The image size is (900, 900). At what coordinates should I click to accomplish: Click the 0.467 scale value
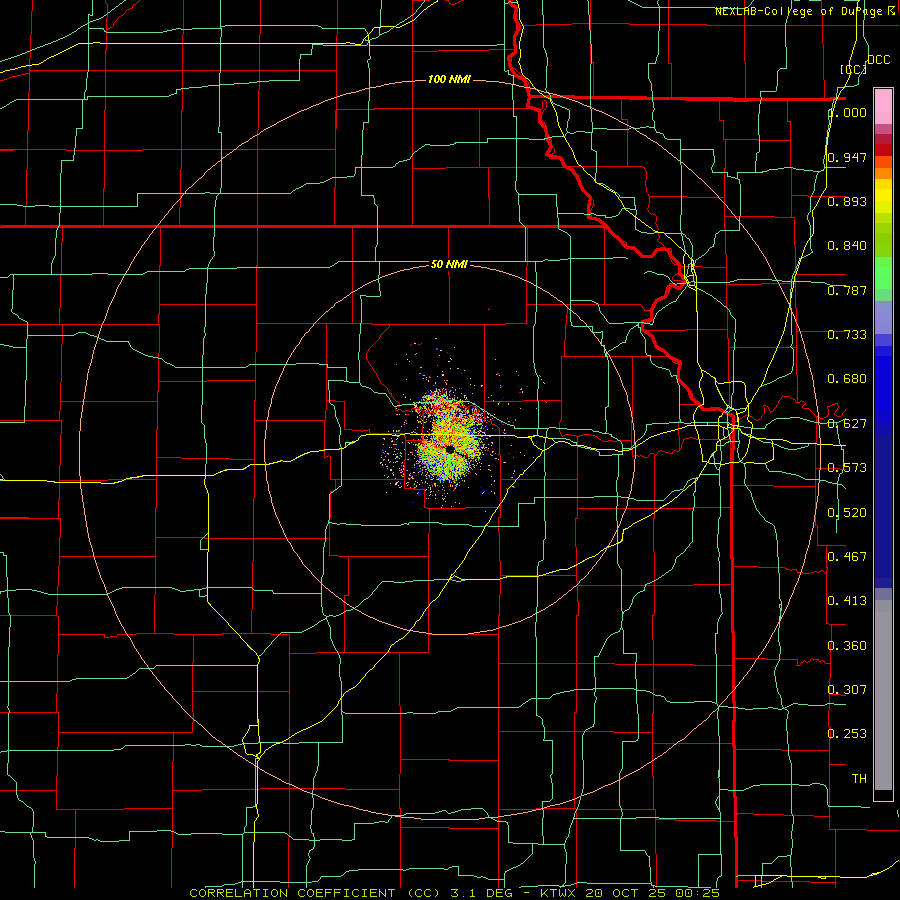tap(847, 557)
